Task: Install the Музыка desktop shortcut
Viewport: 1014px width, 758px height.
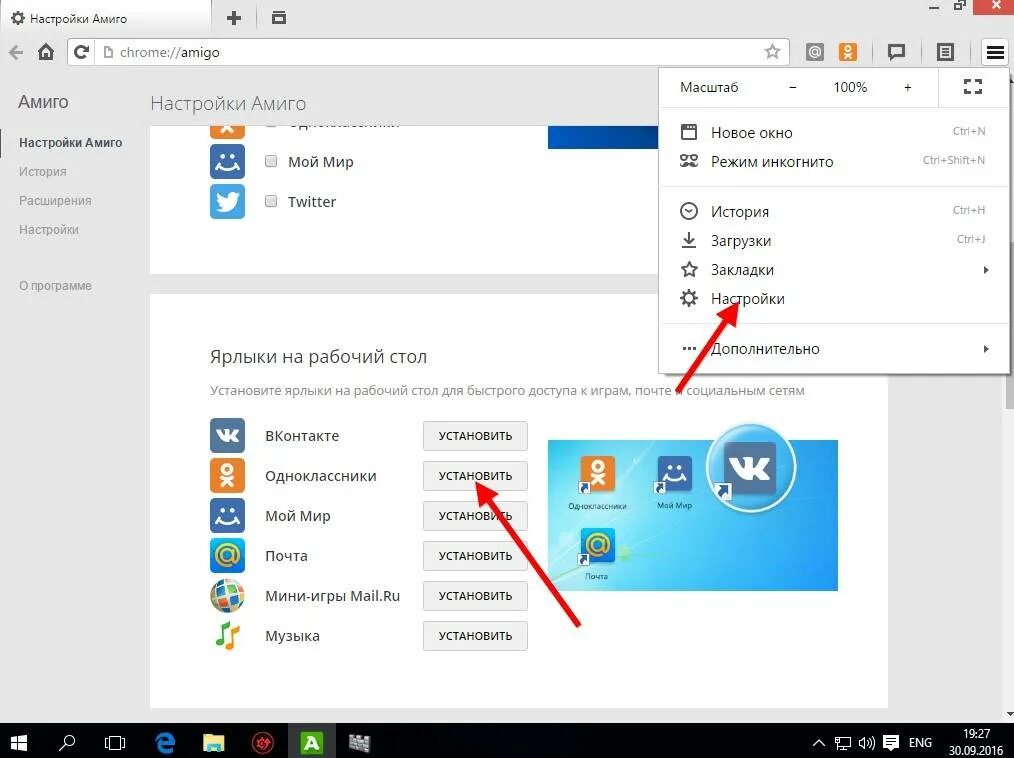Action: tap(475, 636)
